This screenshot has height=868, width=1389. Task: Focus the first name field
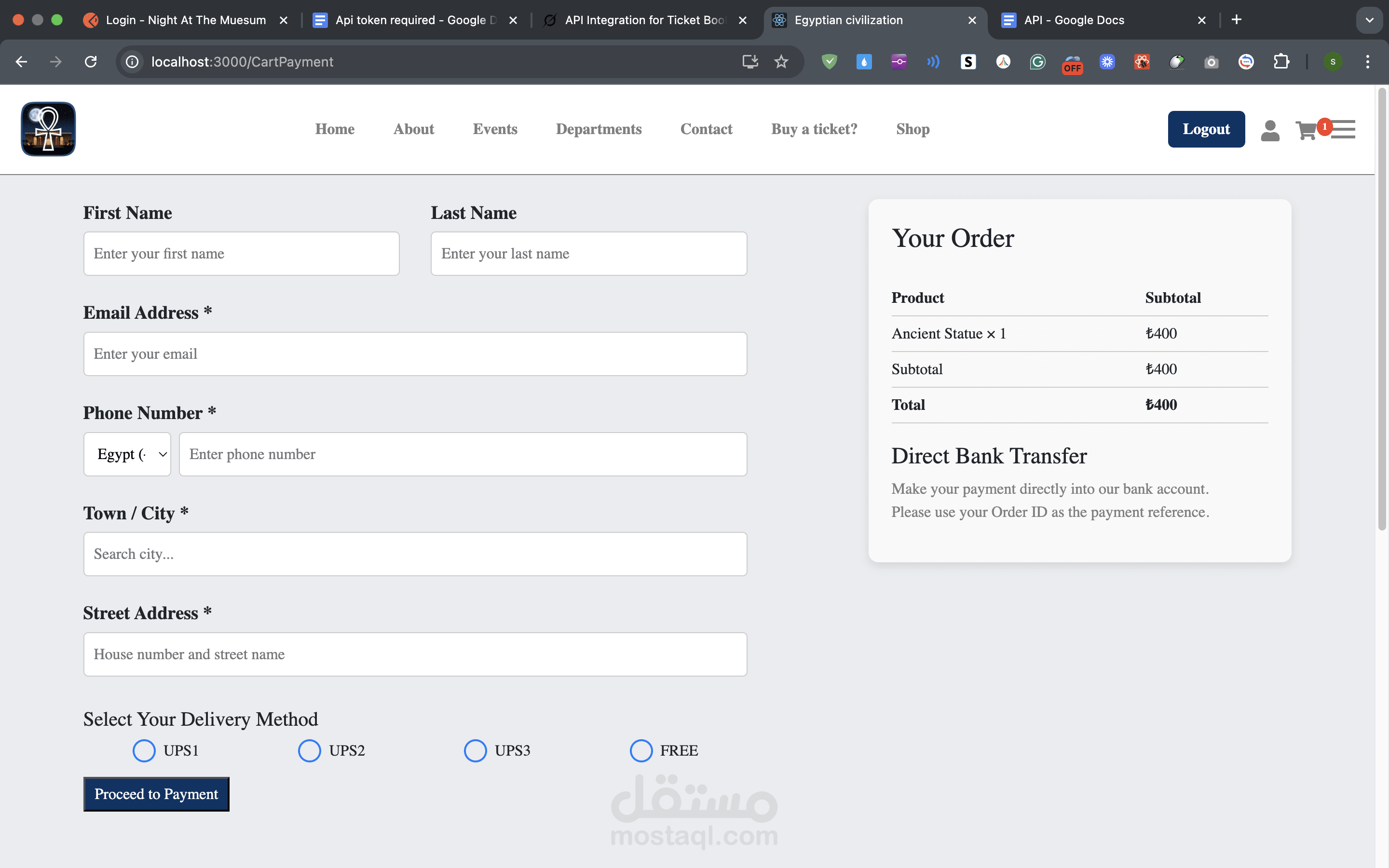(241, 254)
